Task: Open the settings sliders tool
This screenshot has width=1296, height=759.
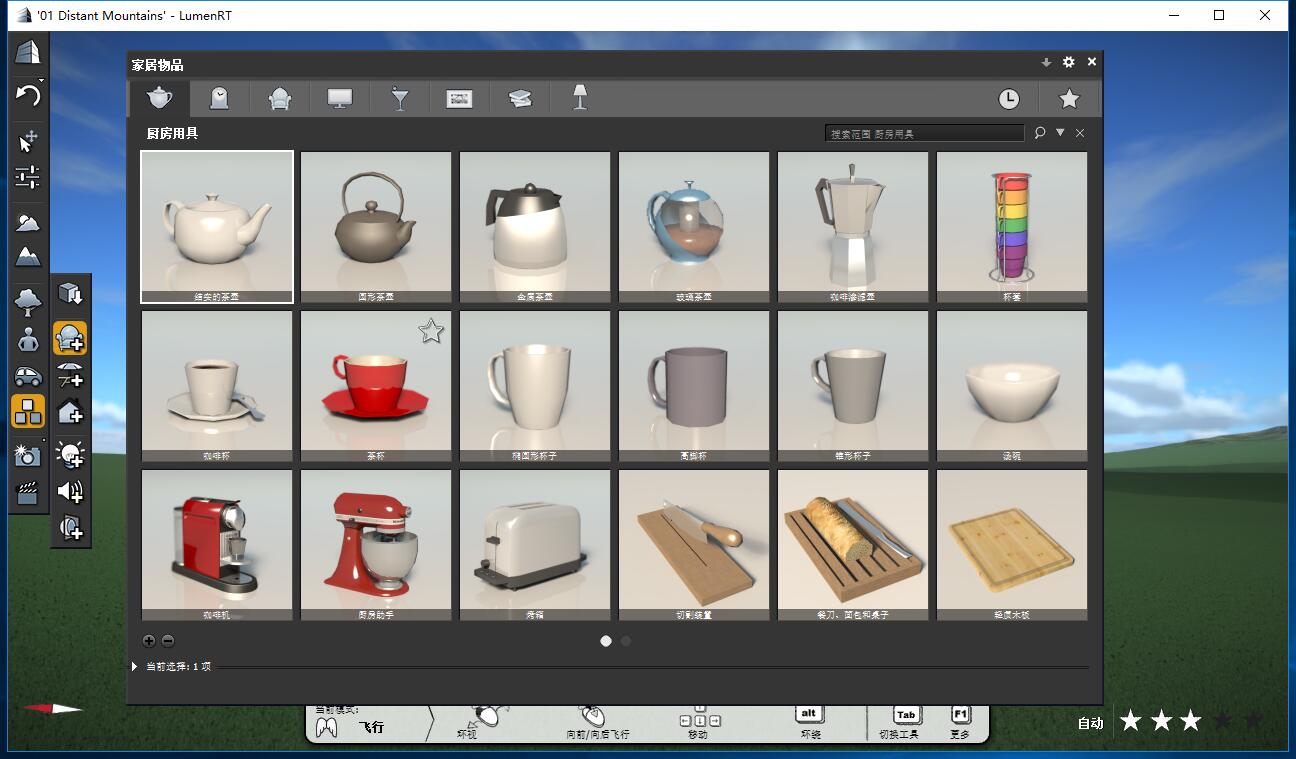Action: point(28,178)
